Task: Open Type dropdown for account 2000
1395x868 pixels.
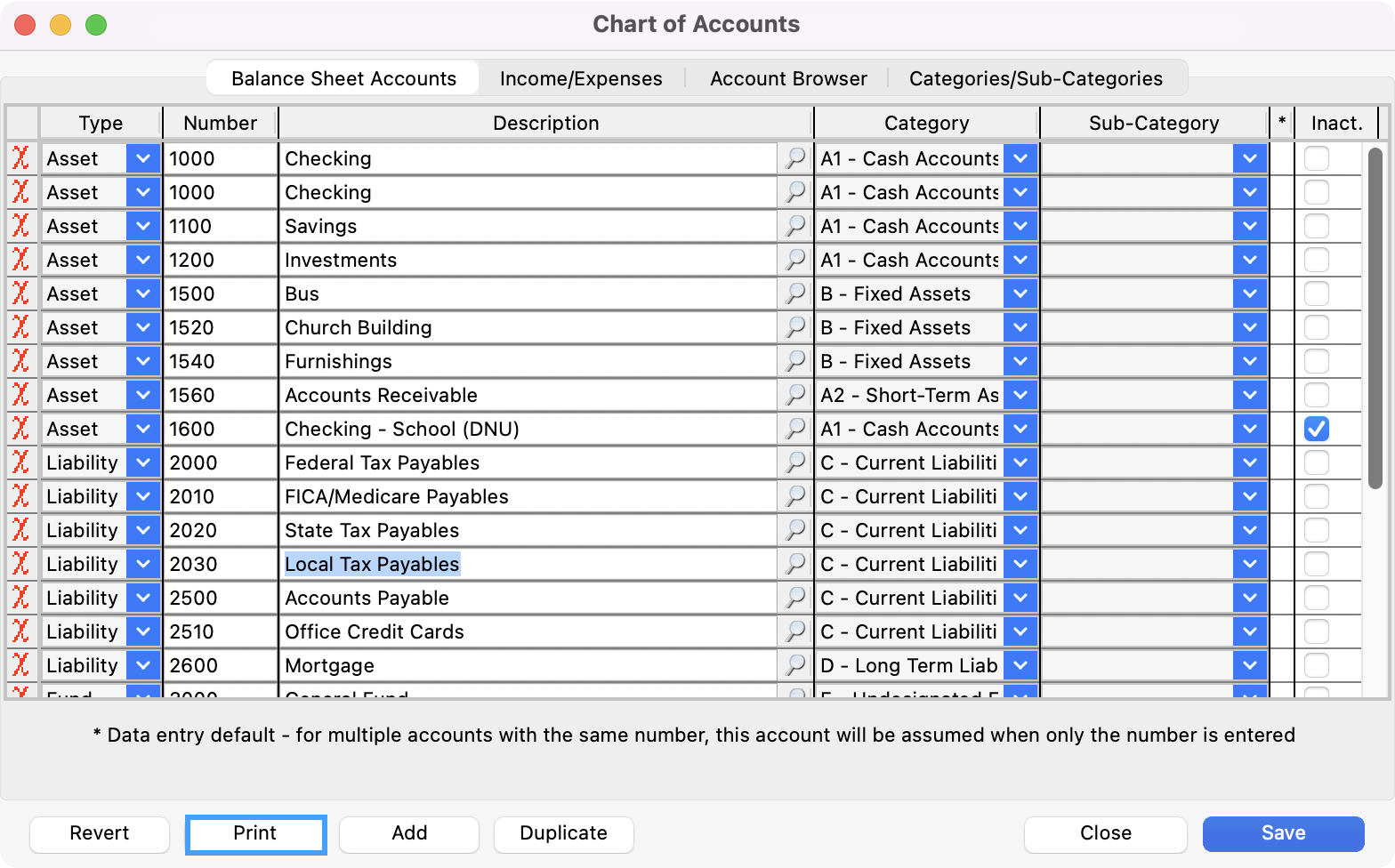Action: coord(142,462)
